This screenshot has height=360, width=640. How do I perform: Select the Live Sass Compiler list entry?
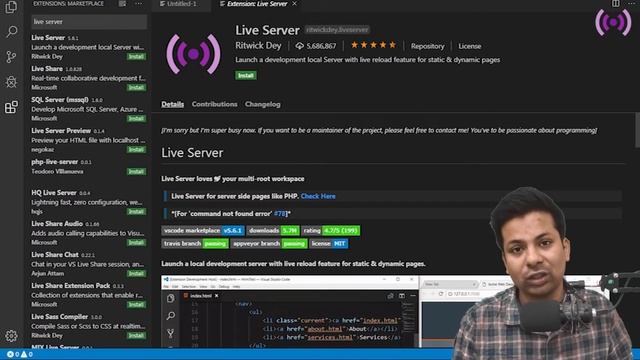point(88,326)
